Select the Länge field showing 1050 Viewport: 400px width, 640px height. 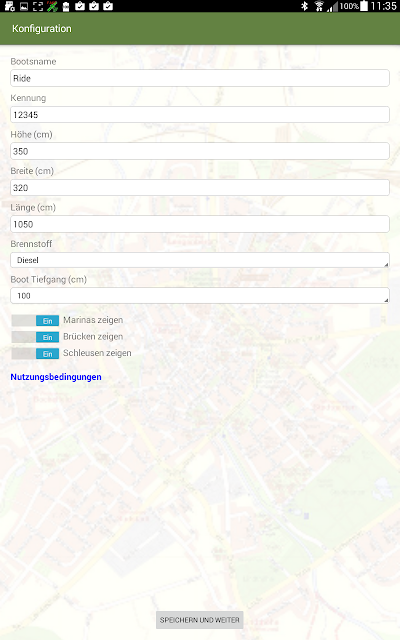tap(200, 224)
